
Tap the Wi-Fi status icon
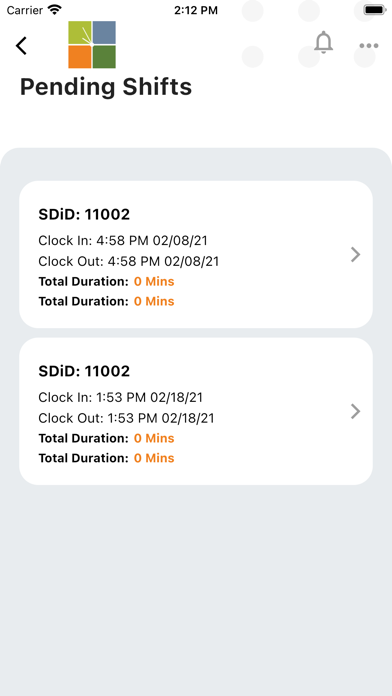tap(55, 10)
